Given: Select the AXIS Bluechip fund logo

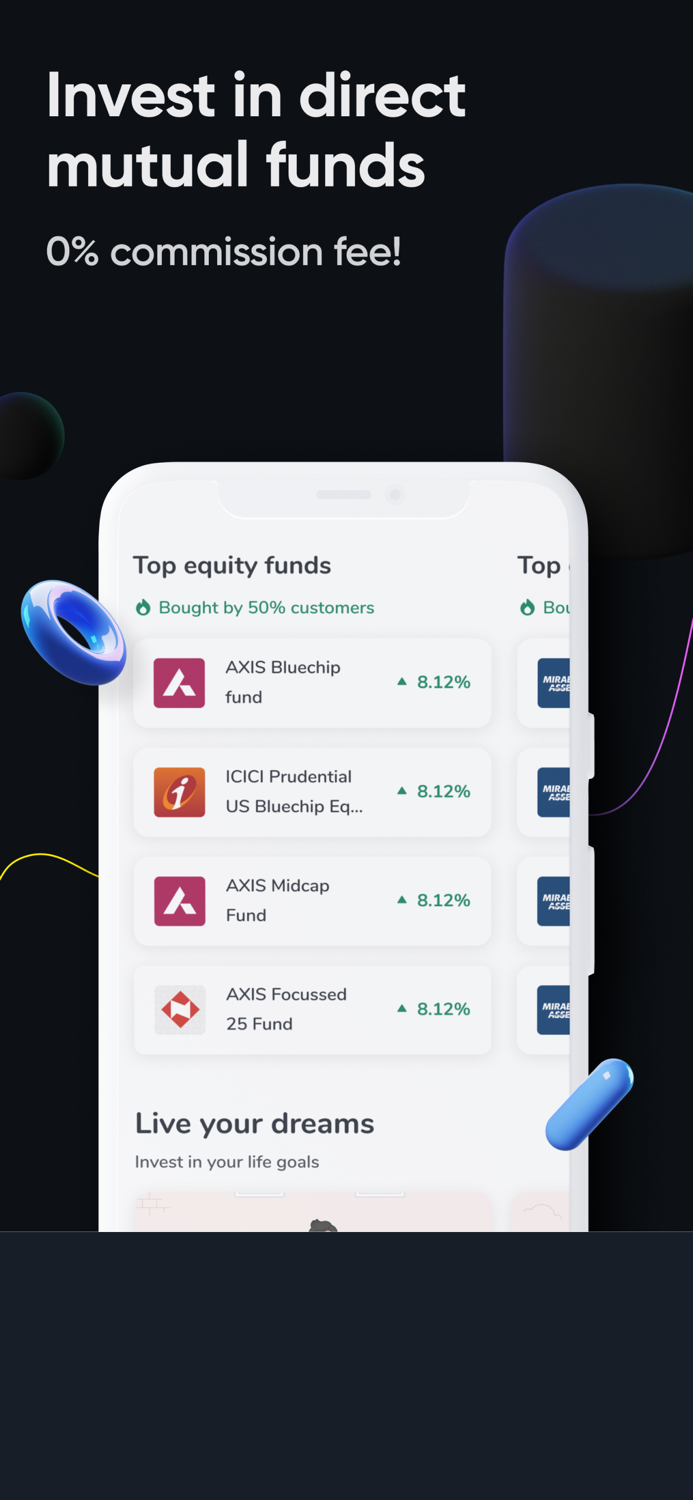Looking at the screenshot, I should (179, 683).
